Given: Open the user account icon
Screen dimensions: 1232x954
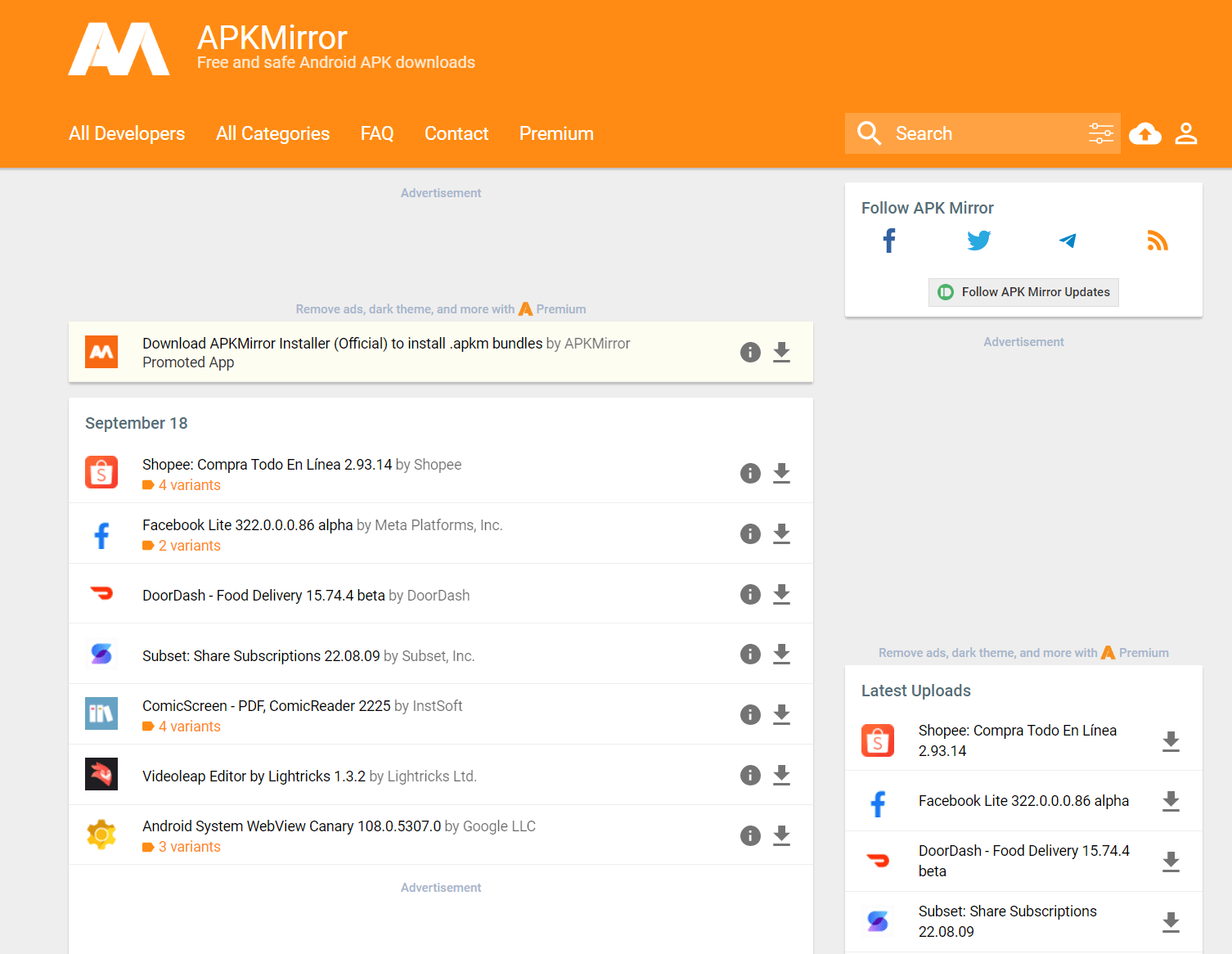Looking at the screenshot, I should (x=1186, y=133).
